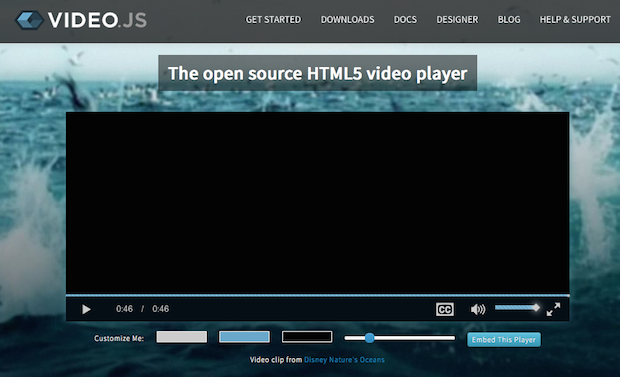
Task: Pick the light gray color swatch
Action: [181, 337]
